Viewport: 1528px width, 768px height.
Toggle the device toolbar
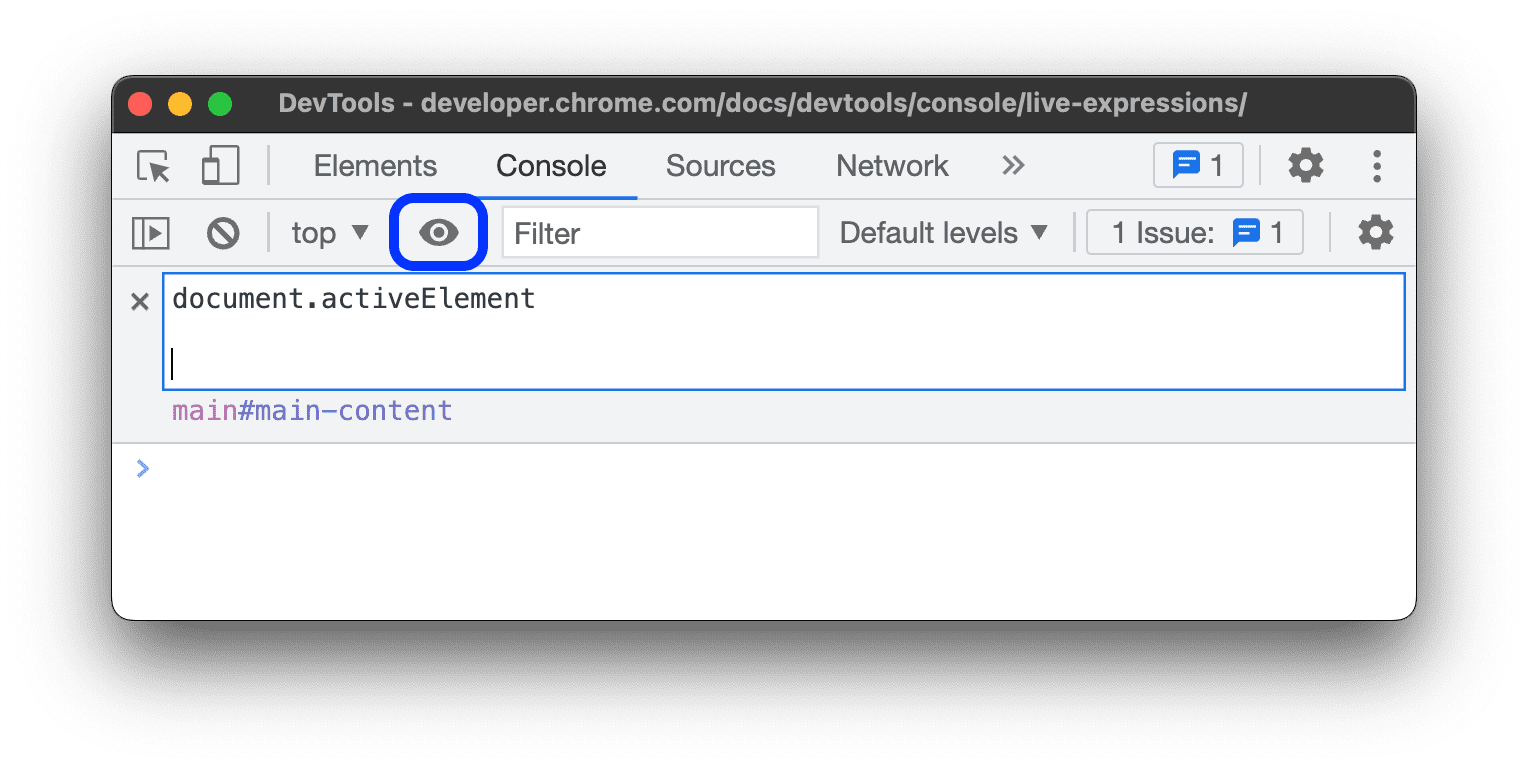click(x=219, y=166)
